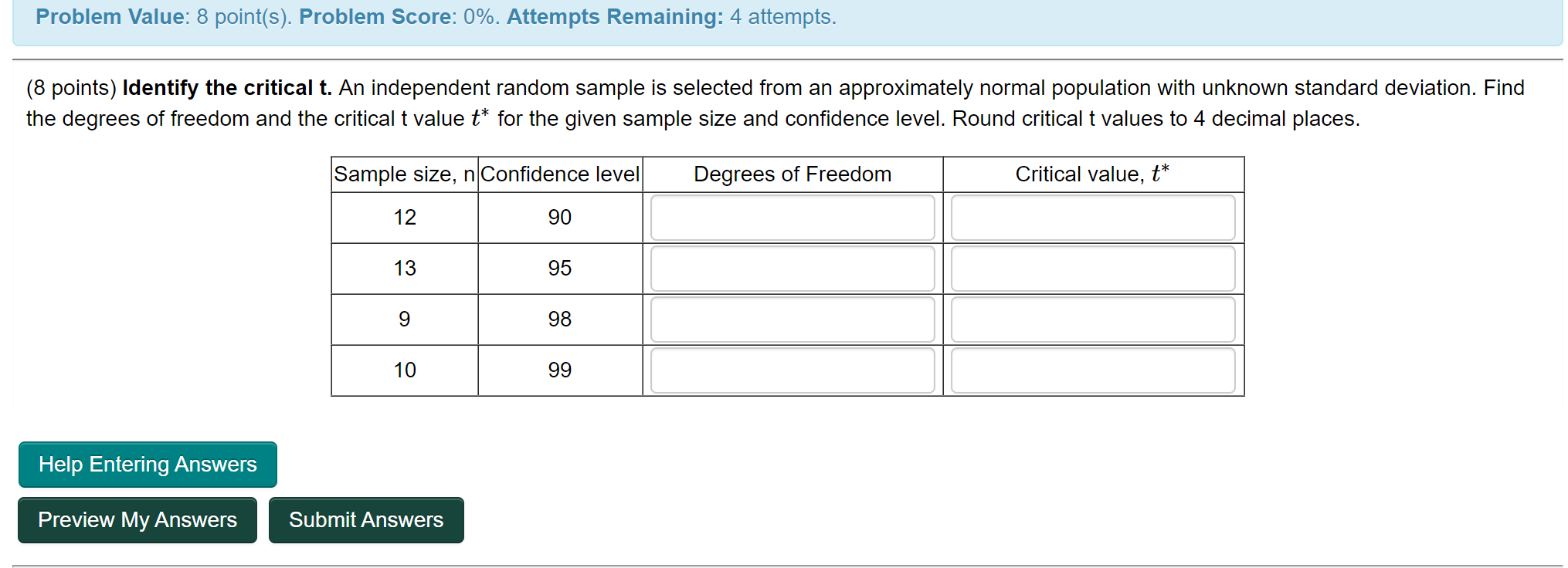Click Preview My Answers button
The height and width of the screenshot is (568, 1568).
tap(137, 520)
